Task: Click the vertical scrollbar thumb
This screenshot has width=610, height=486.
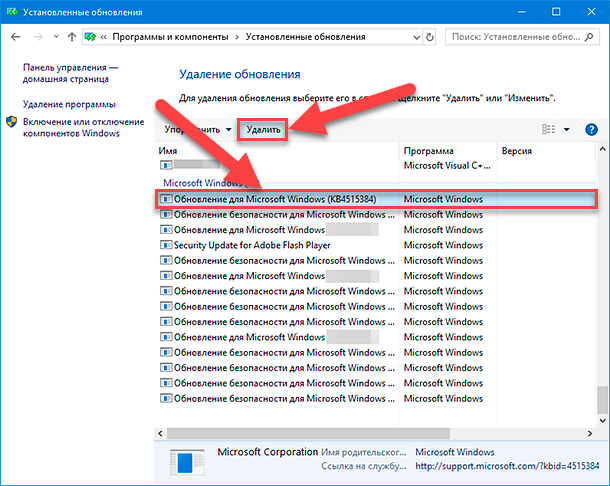Action: 602,400
